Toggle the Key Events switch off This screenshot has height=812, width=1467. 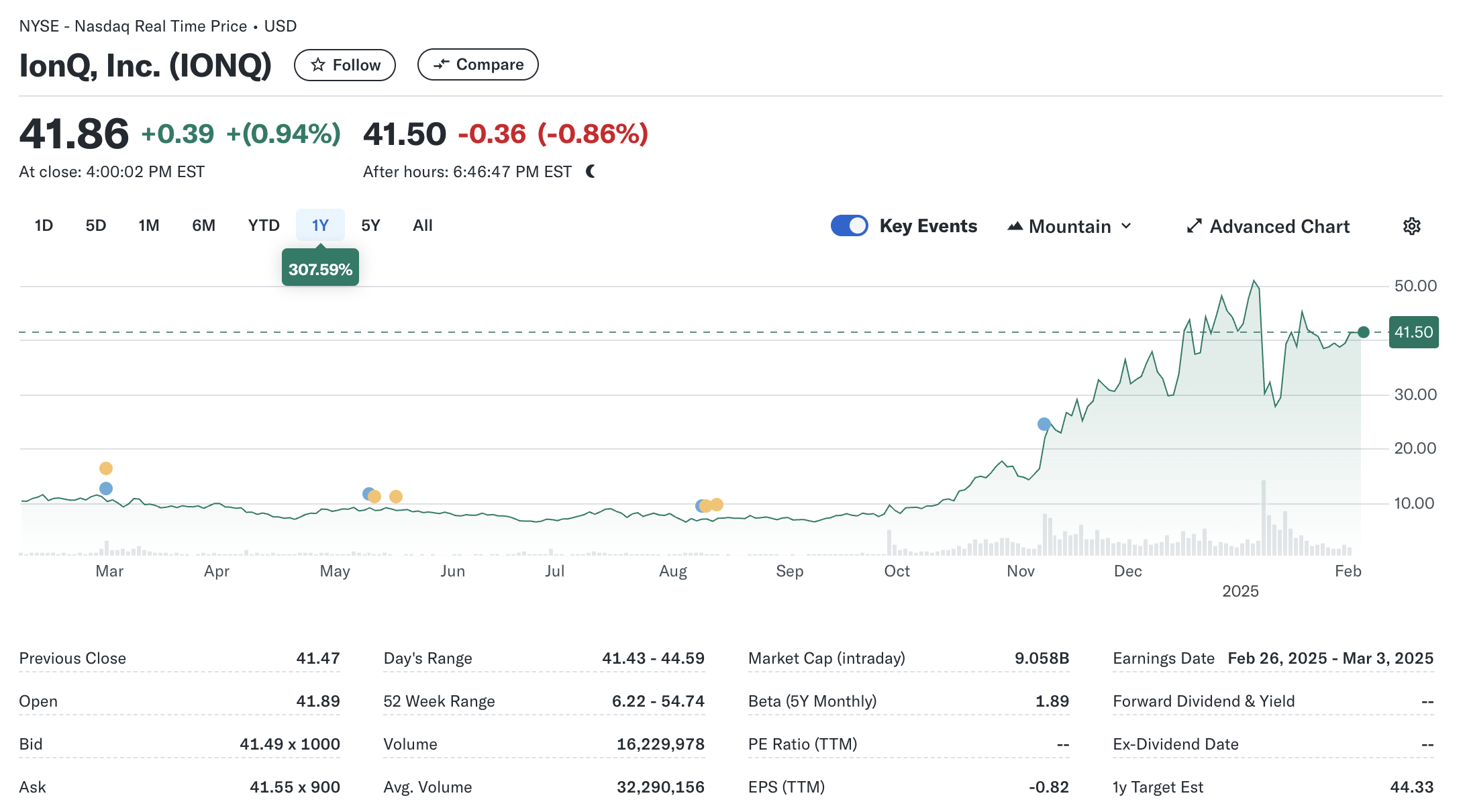click(849, 225)
